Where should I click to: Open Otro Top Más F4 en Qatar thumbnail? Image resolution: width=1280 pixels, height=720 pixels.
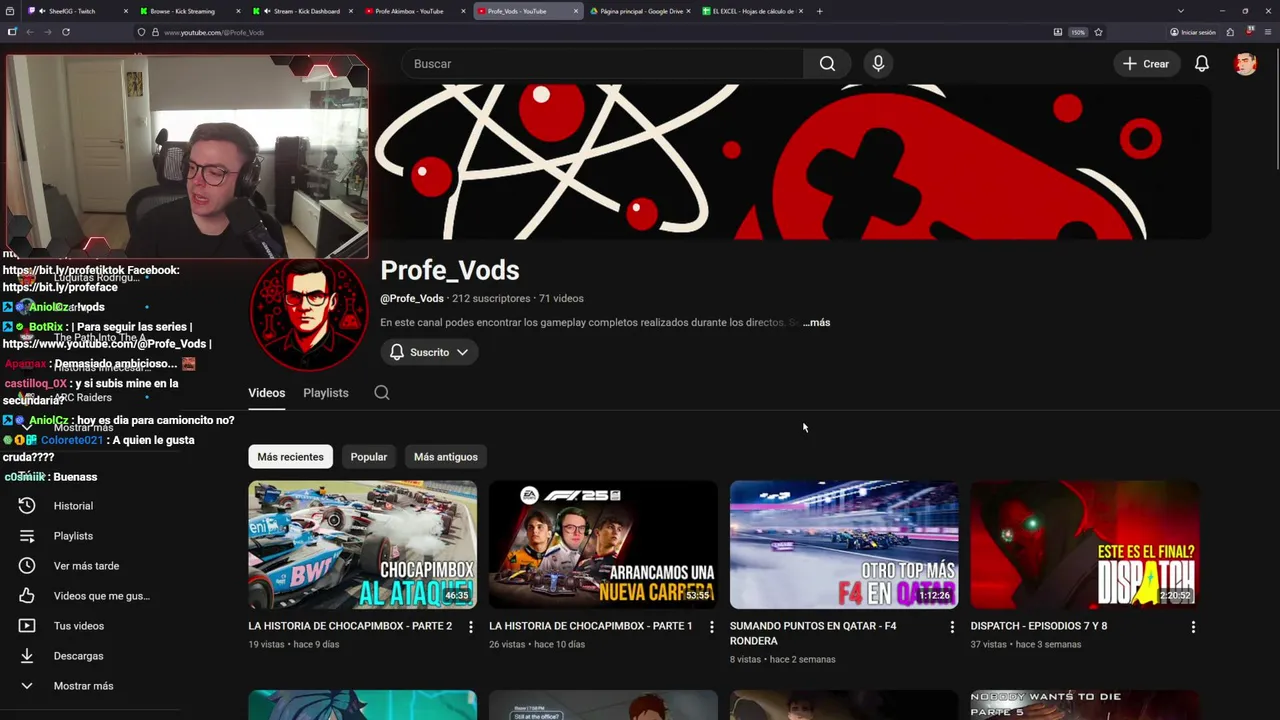click(844, 545)
